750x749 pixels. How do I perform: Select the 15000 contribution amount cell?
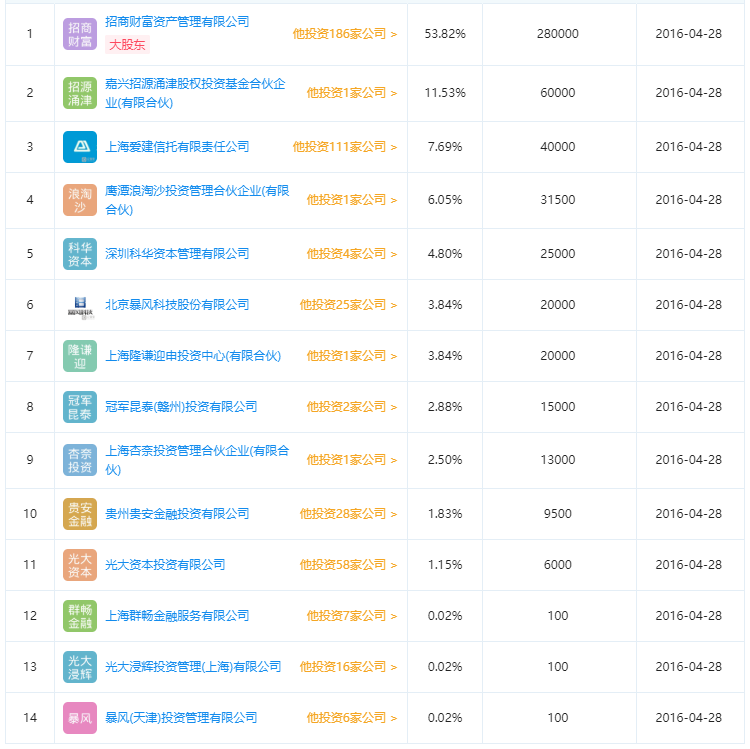point(558,407)
